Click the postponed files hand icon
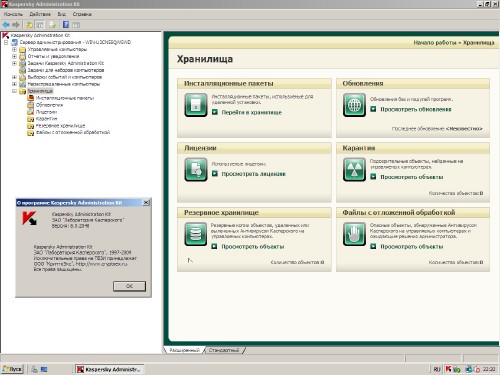This screenshot has width=500, height=375. 354,234
